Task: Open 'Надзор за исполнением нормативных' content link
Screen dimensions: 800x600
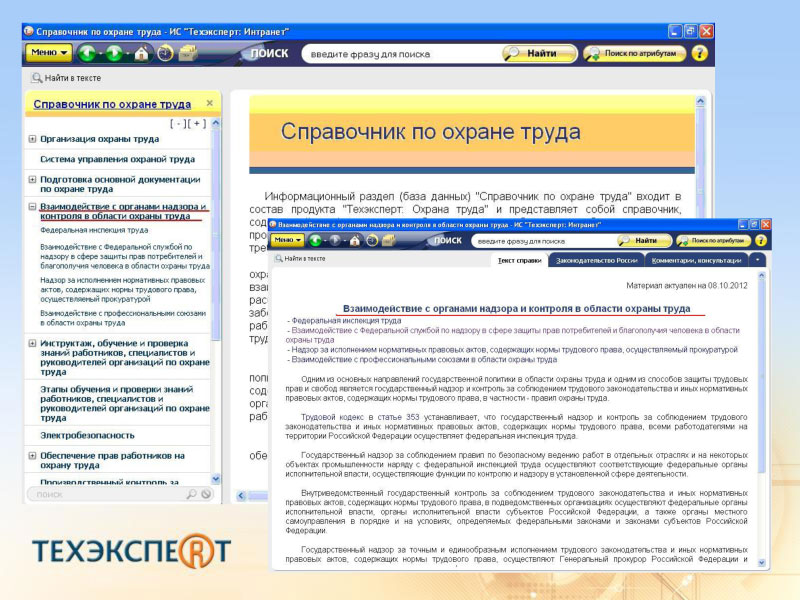Action: pyautogui.click(x=514, y=350)
